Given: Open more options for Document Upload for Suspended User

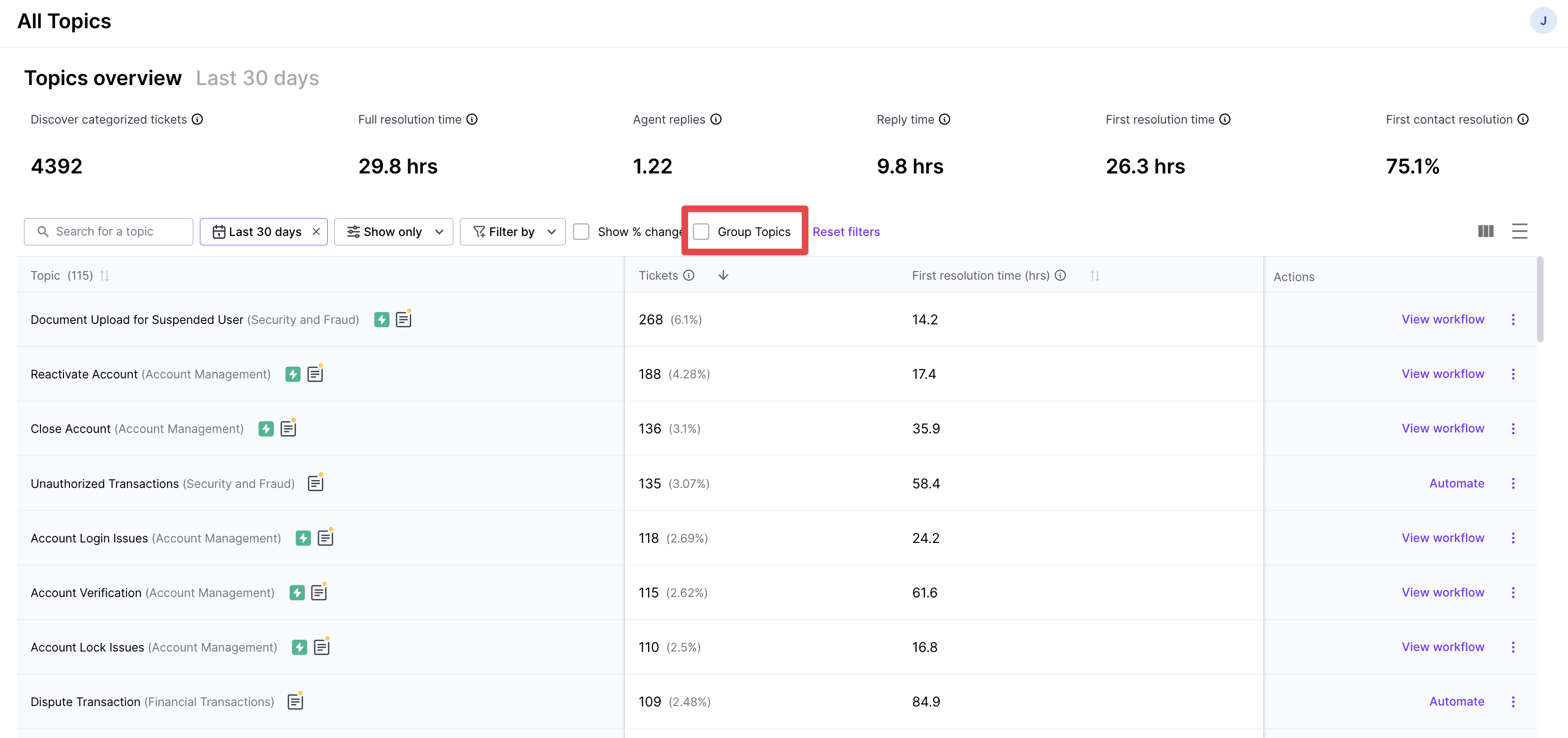Looking at the screenshot, I should click(x=1513, y=320).
